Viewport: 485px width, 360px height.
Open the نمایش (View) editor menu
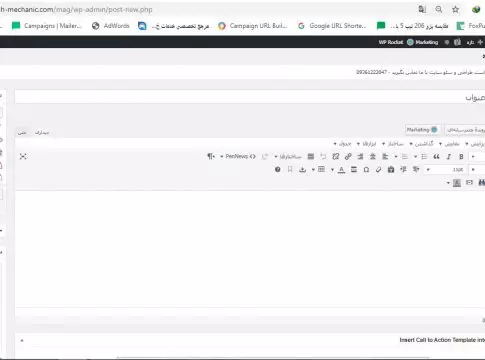[449, 144]
